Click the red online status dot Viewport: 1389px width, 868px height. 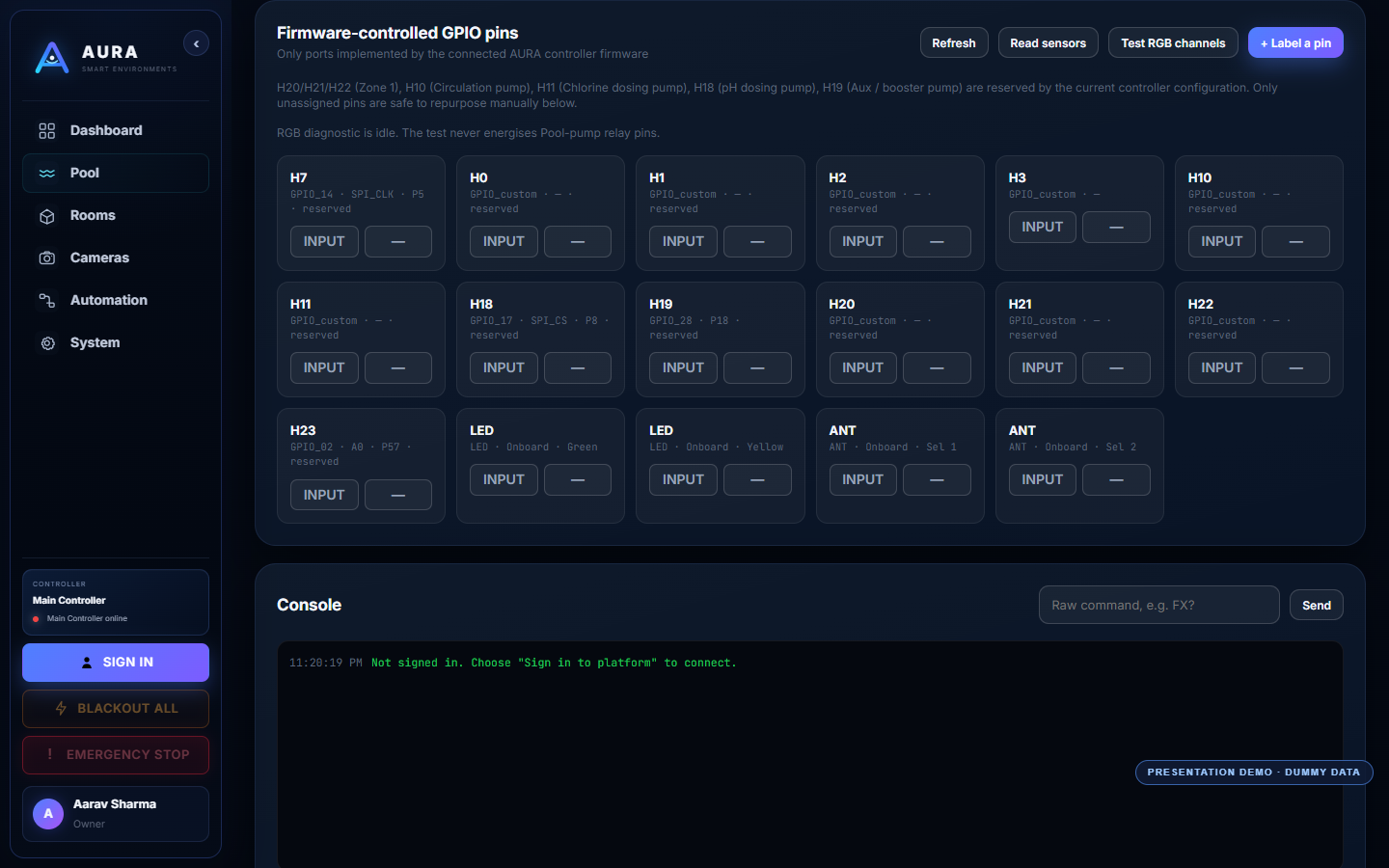(x=37, y=619)
